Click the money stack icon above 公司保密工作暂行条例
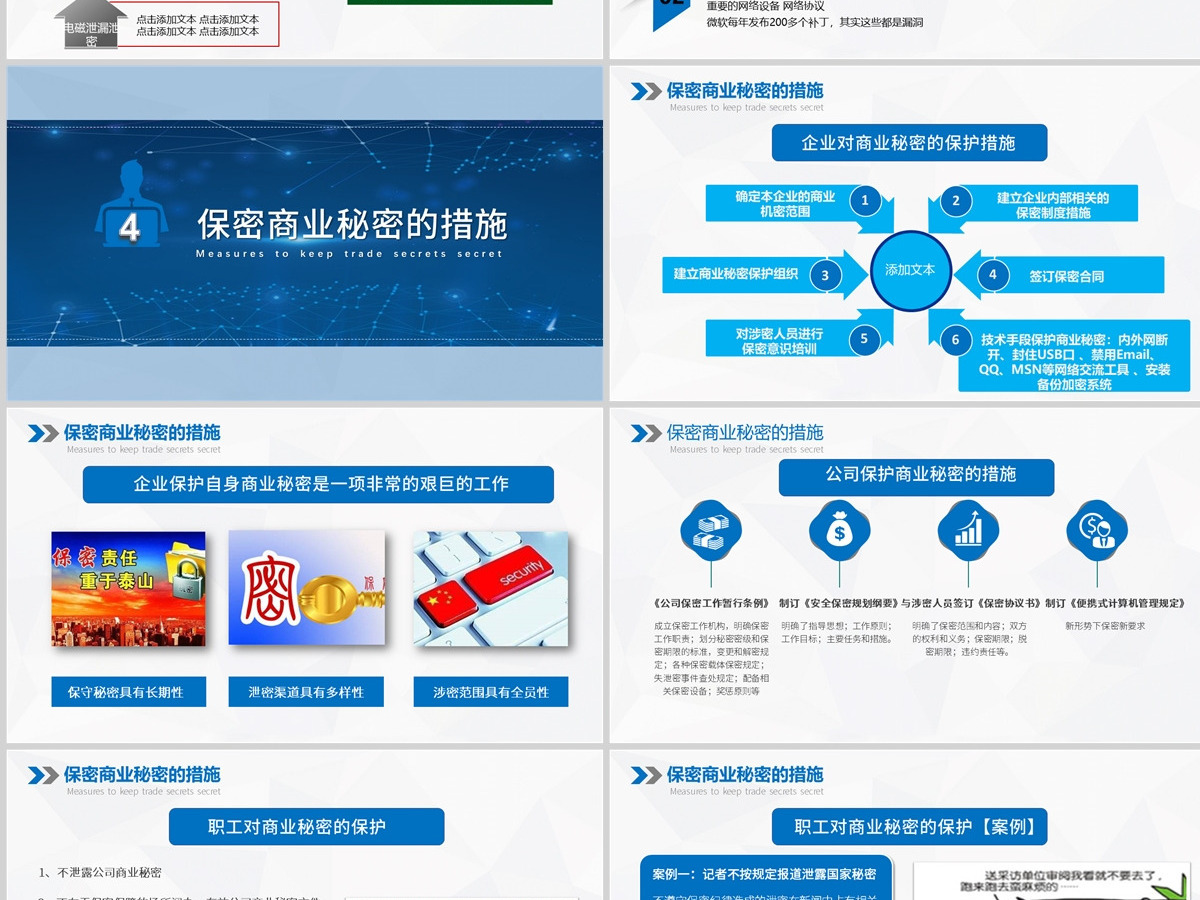This screenshot has height=900, width=1200. click(711, 531)
